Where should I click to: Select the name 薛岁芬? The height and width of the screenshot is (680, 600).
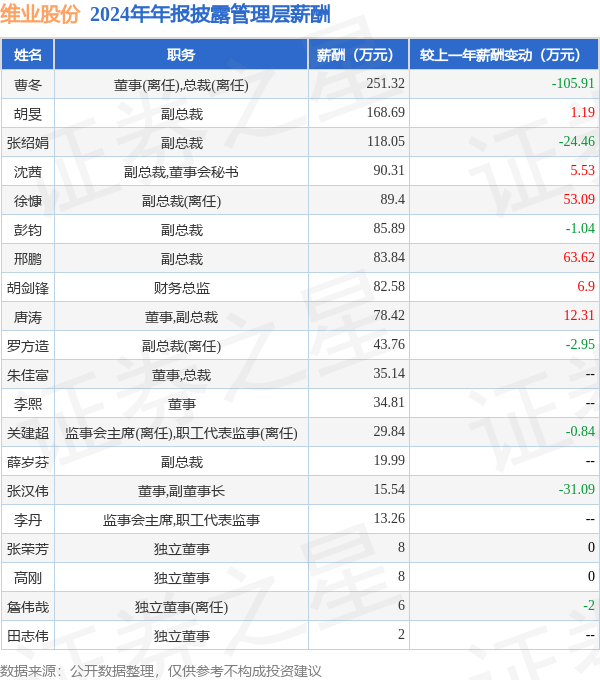point(28,462)
